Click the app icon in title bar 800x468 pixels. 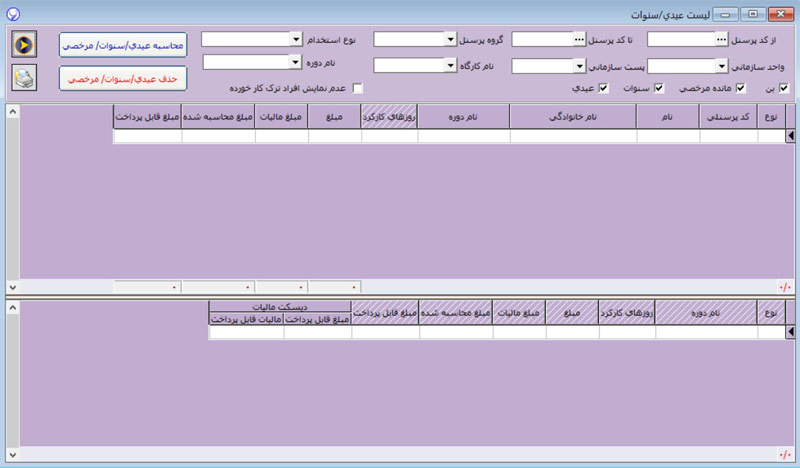(12, 15)
